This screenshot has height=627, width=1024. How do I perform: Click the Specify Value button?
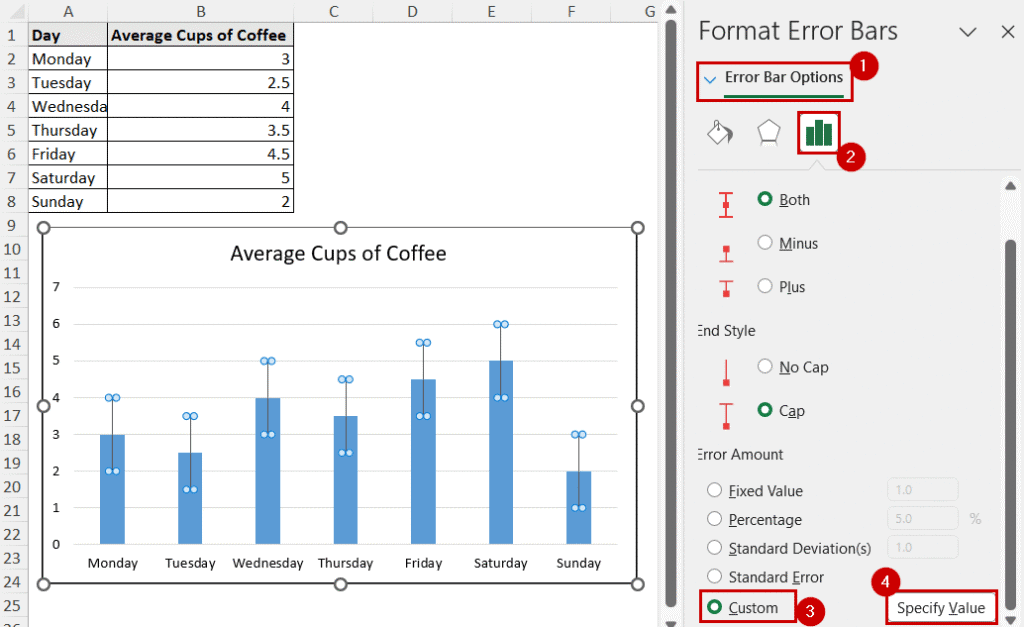pos(941,607)
